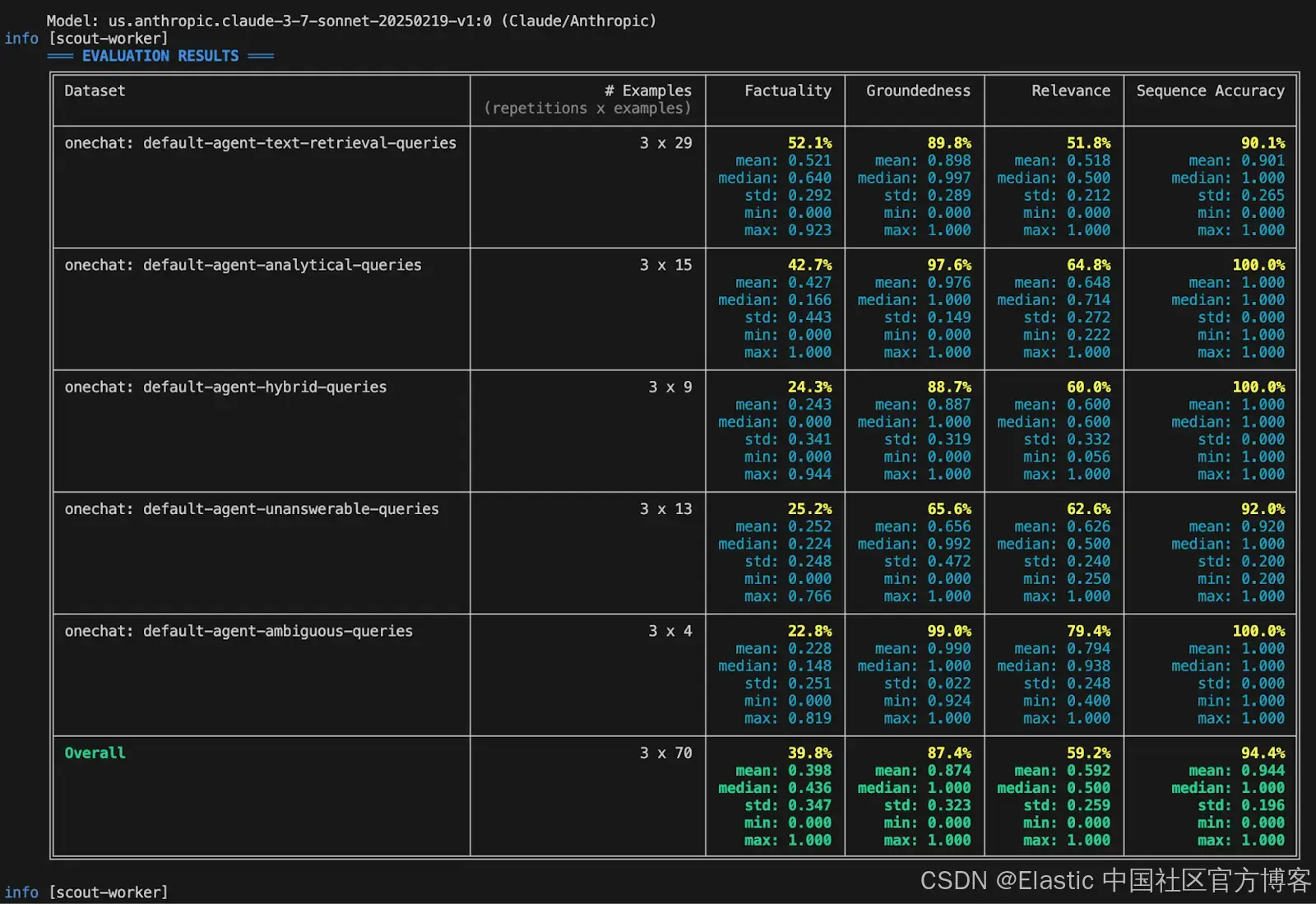Select the 'EVALUATION RESULTS' heading
1316x904 pixels.
(160, 56)
